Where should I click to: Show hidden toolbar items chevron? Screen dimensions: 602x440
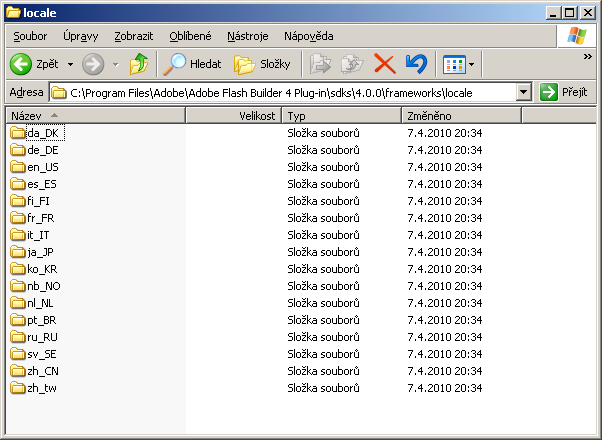587,57
